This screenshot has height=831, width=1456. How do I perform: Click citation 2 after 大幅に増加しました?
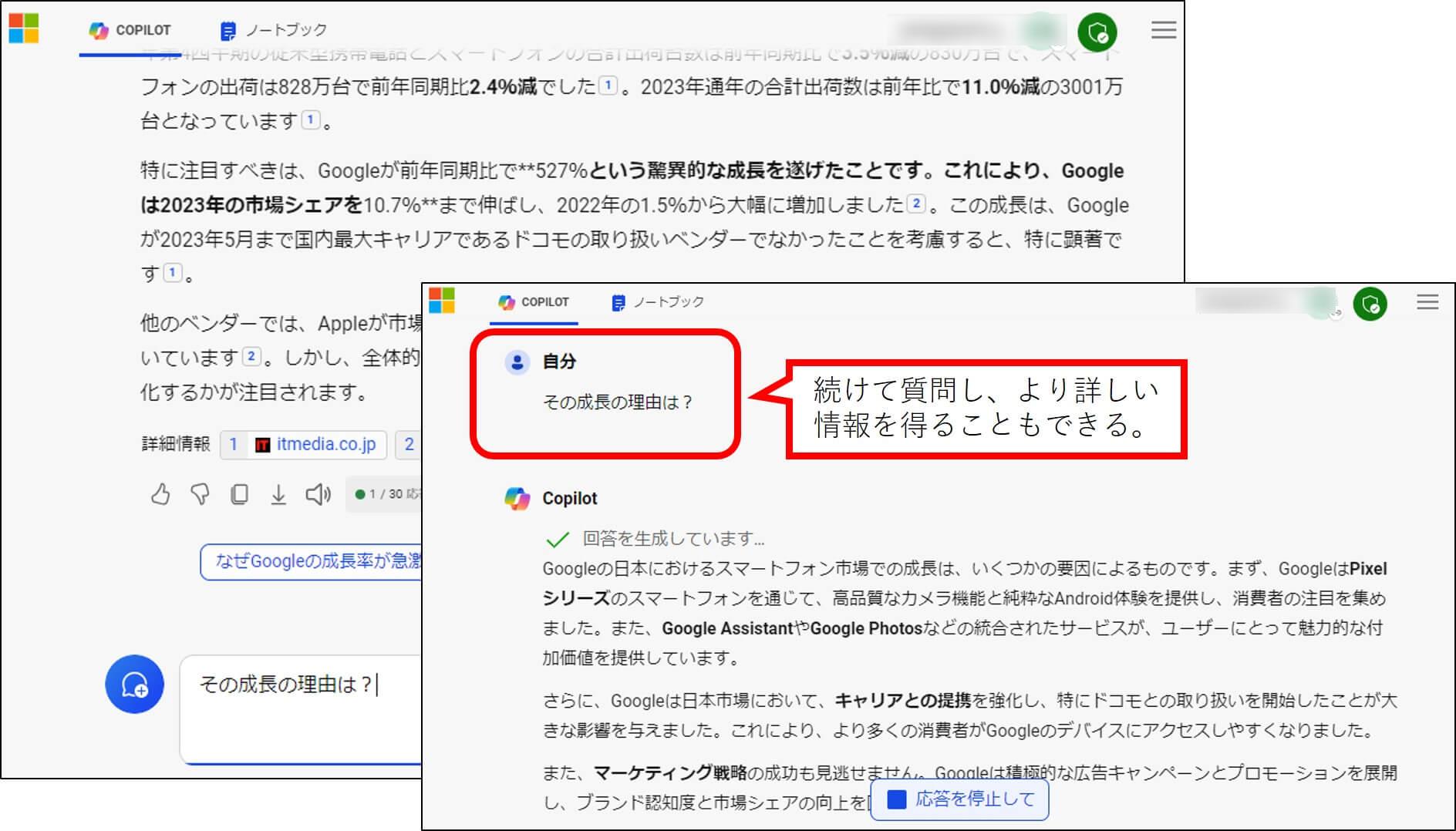pos(915,204)
